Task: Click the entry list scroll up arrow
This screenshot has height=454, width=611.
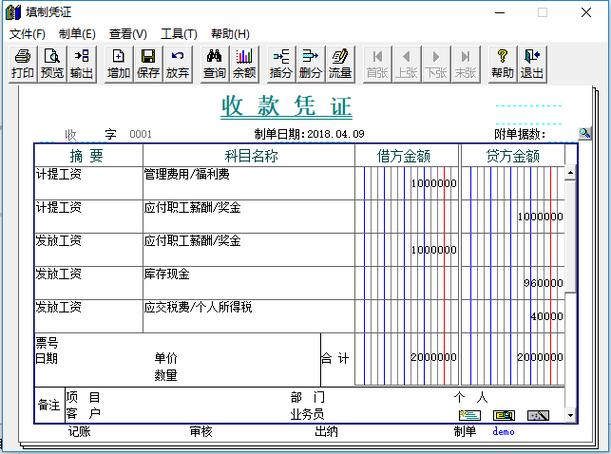Action: tap(570, 173)
